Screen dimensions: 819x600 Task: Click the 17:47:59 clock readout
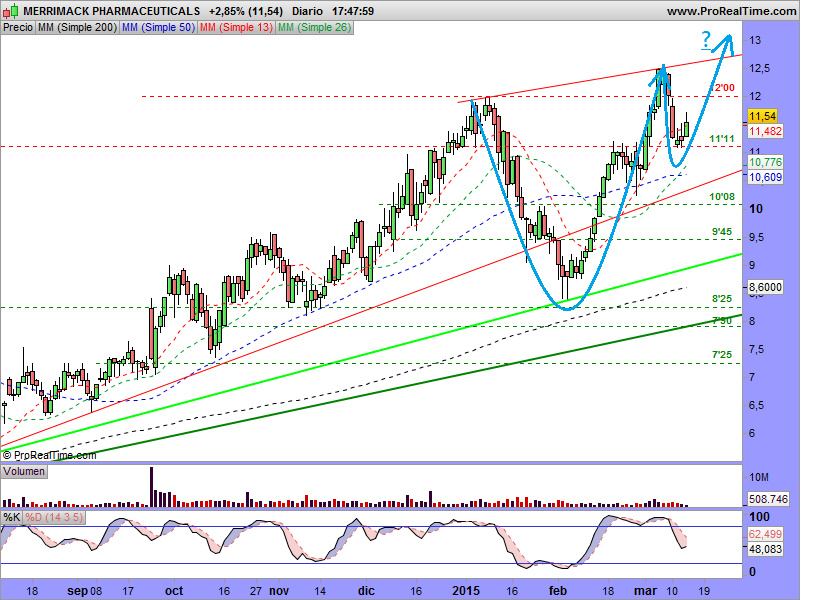coord(353,11)
